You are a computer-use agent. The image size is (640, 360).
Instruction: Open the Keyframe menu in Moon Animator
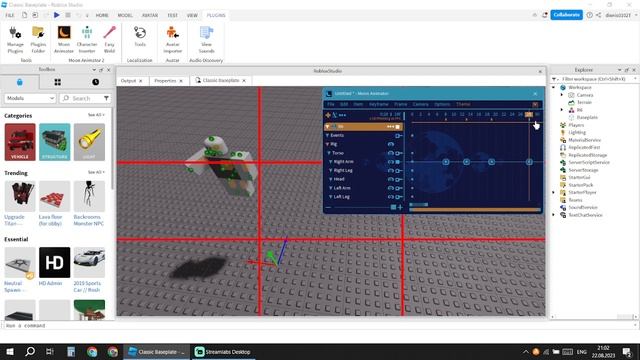coord(378,104)
